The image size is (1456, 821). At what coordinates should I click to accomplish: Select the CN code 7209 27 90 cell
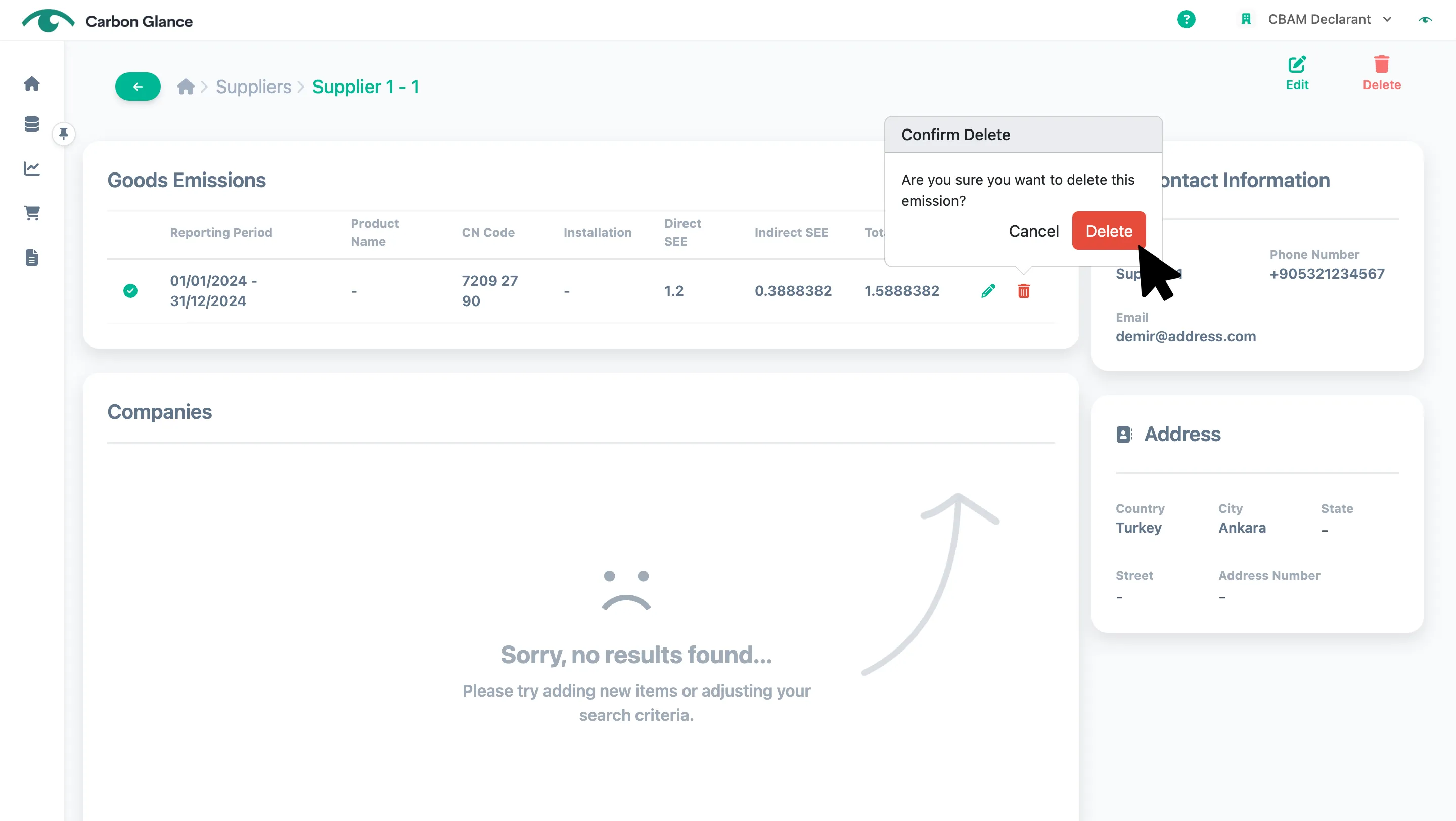[489, 291]
